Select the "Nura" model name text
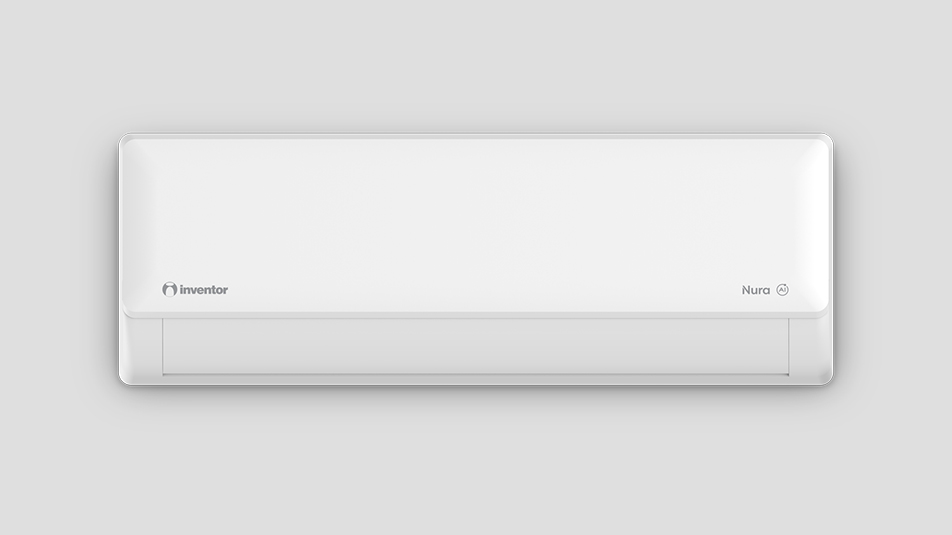The image size is (952, 535). (756, 290)
